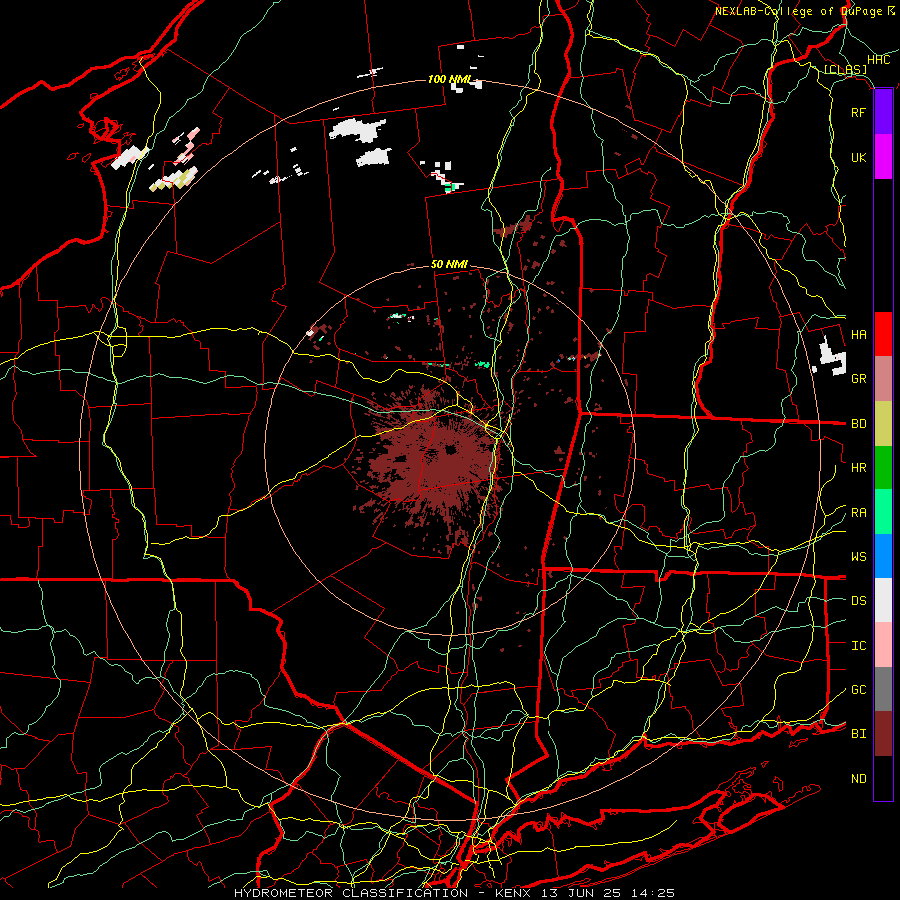The width and height of the screenshot is (900, 900).
Task: Click the "NEXLAB-College of DuPage" credit text
Action: tap(799, 11)
